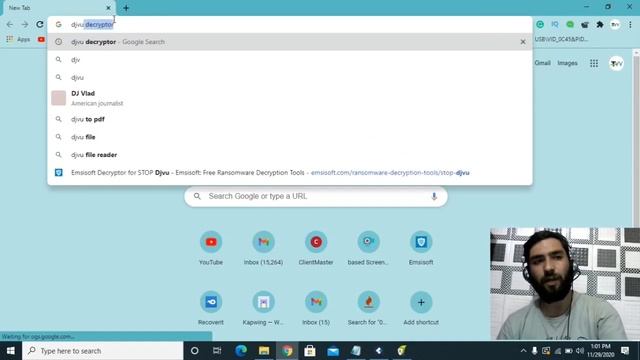Switch to Chrome in taskbar
The image size is (640, 360).
point(287,351)
